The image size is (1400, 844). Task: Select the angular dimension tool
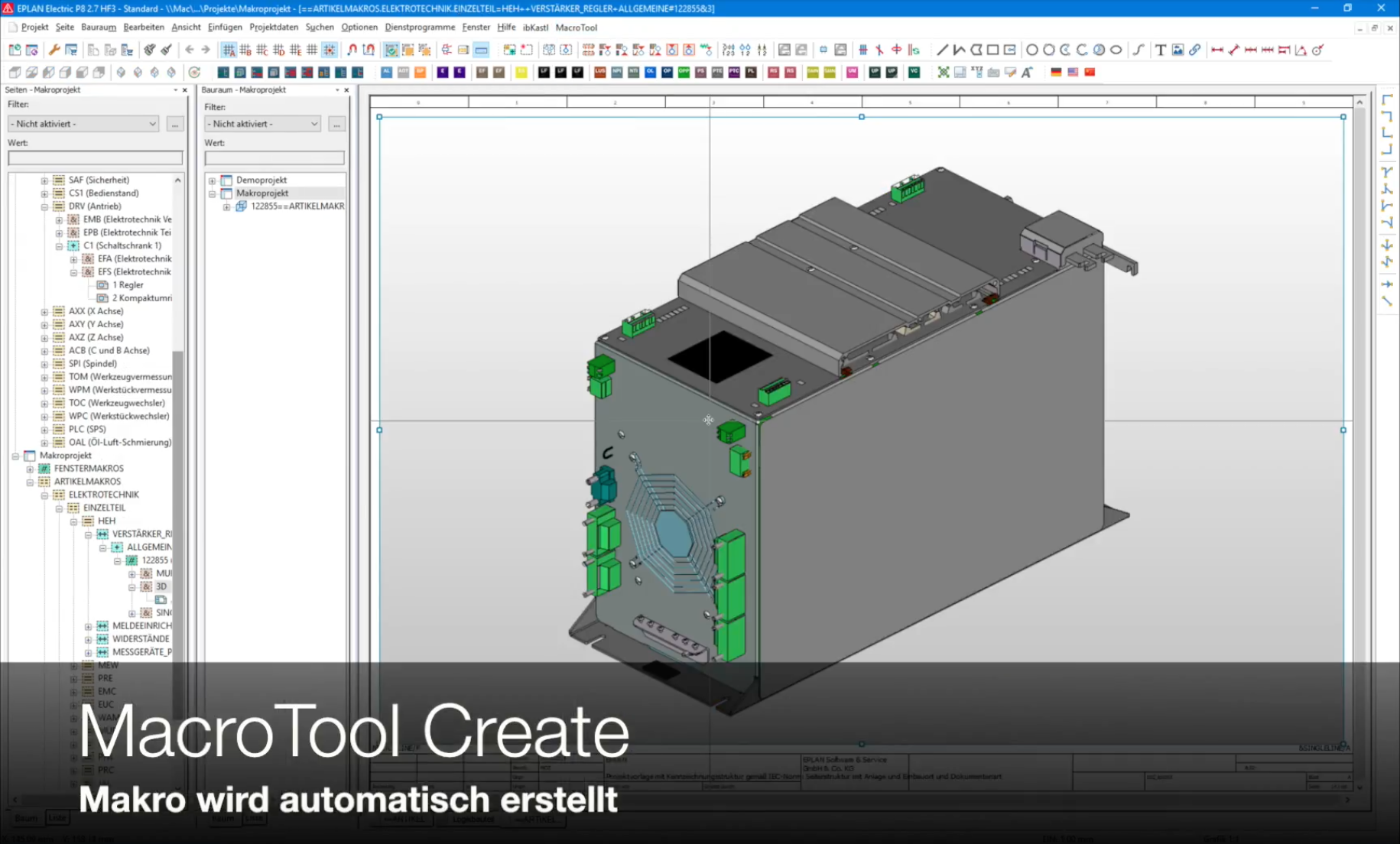(1301, 50)
